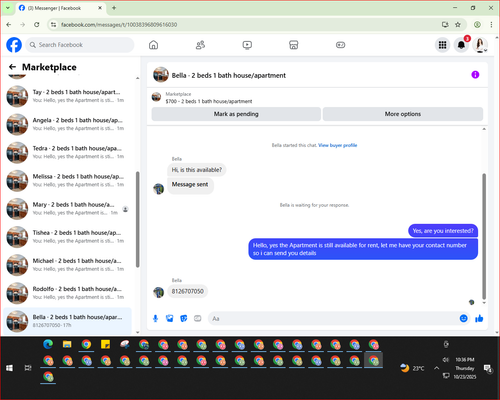Open the Windows Start menu

coord(9,368)
